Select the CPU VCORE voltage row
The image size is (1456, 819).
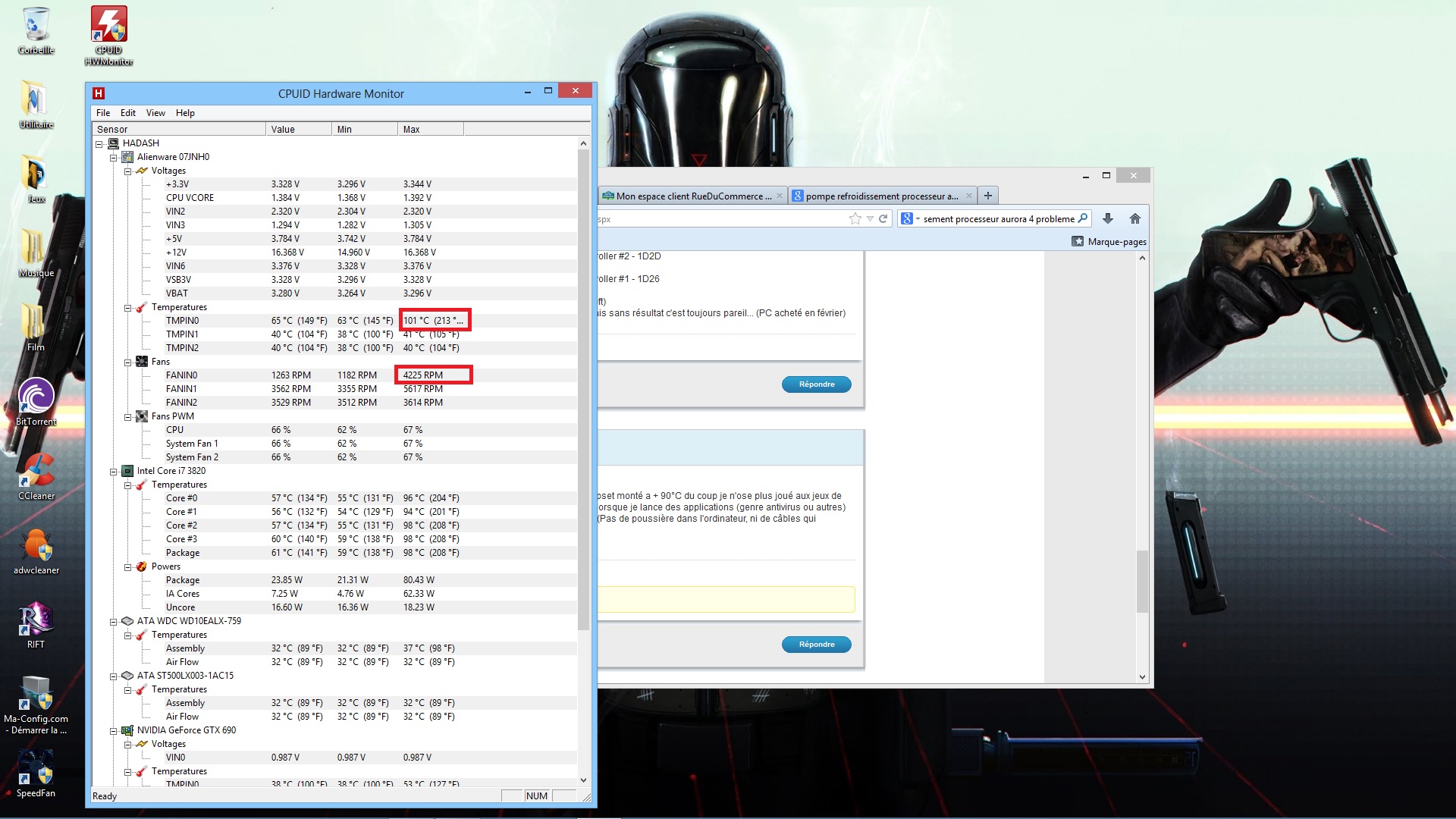tap(334, 198)
